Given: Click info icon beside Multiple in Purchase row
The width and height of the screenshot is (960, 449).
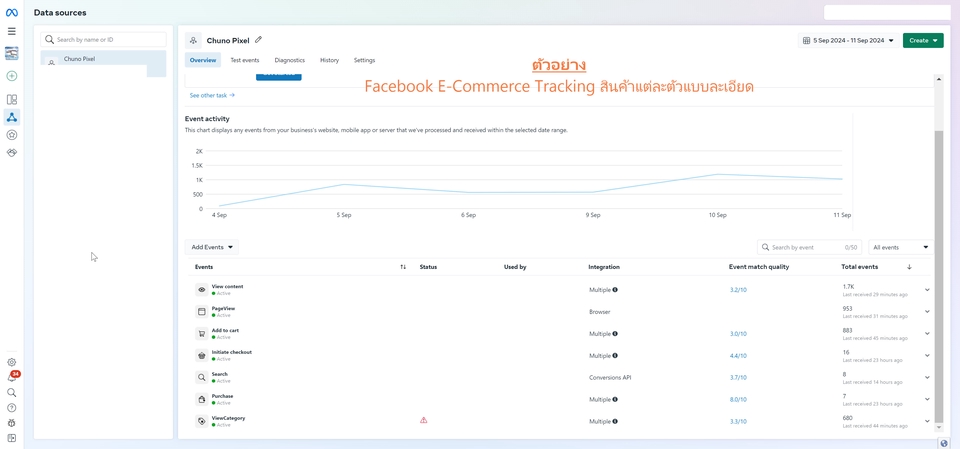Looking at the screenshot, I should (615, 399).
